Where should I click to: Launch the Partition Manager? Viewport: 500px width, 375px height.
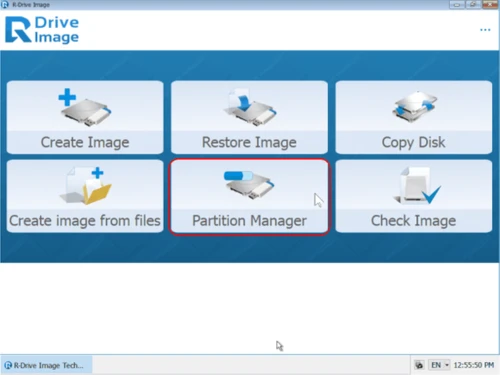[249, 197]
